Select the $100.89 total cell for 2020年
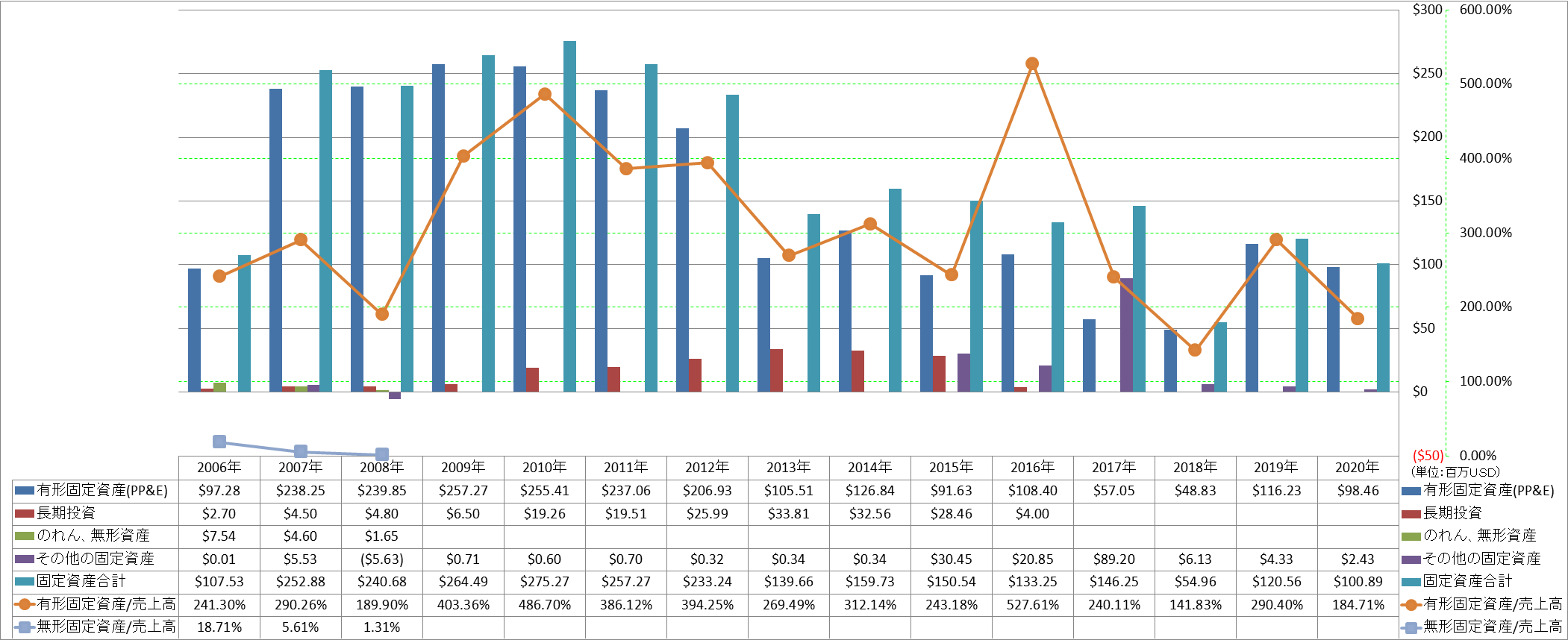 [x=1358, y=582]
